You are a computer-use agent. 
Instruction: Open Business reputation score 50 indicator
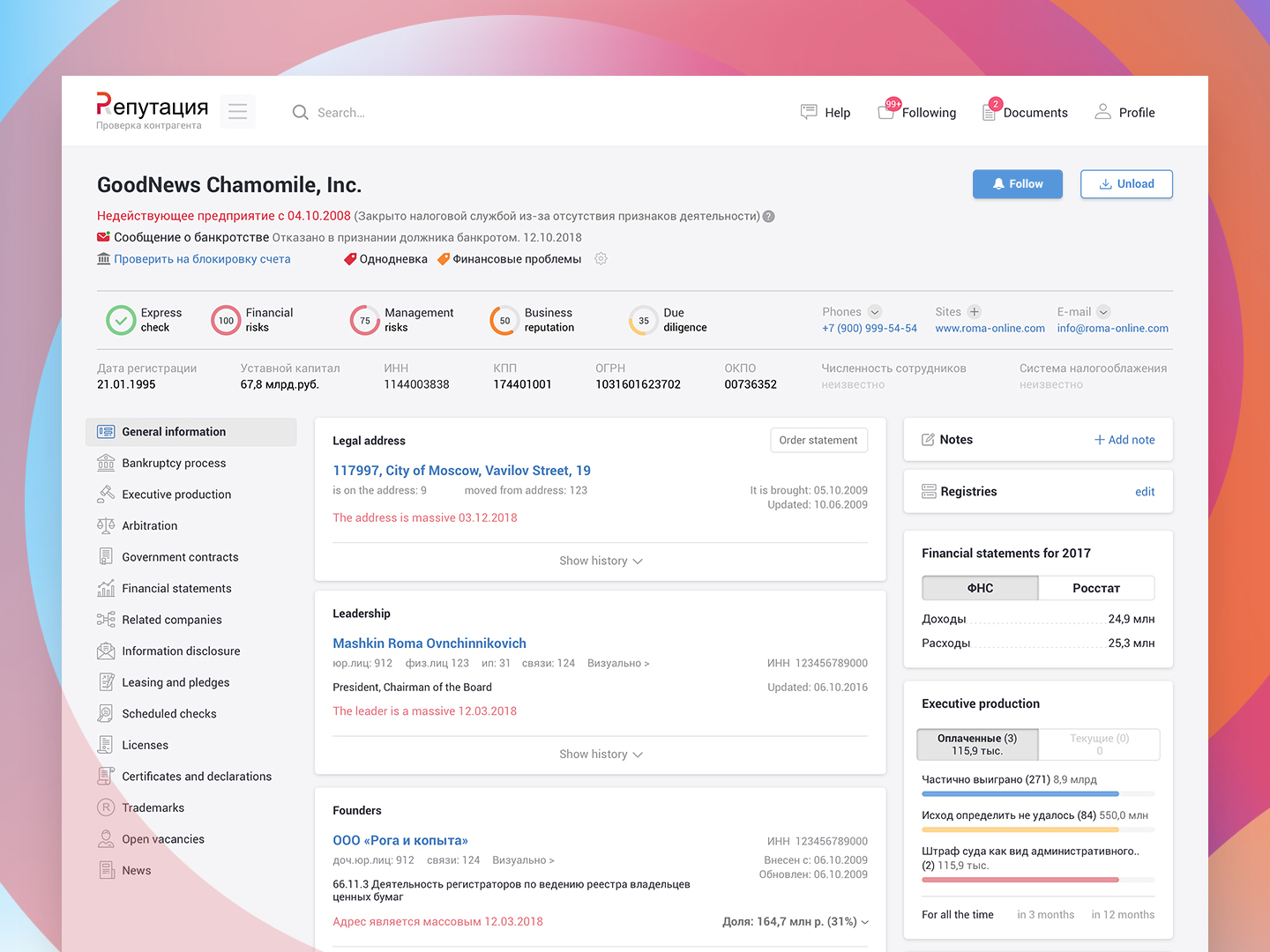504,320
